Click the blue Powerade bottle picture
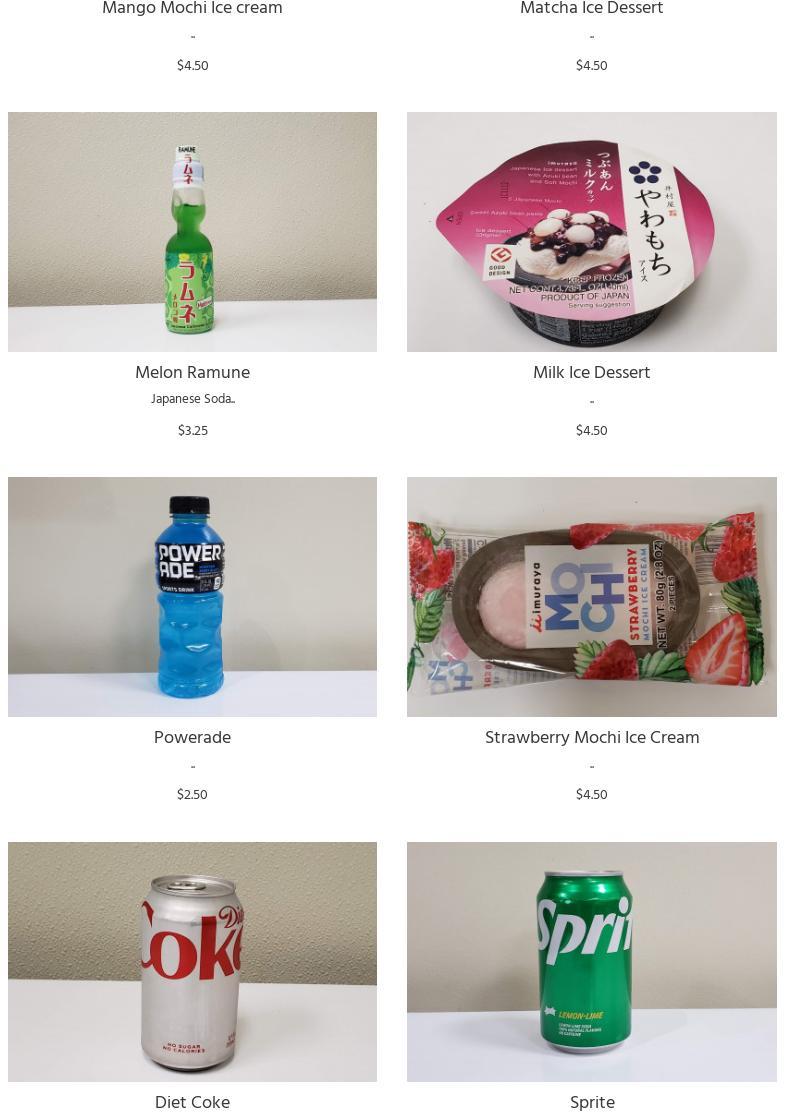Viewport: 785px width, 1120px height. [x=192, y=596]
